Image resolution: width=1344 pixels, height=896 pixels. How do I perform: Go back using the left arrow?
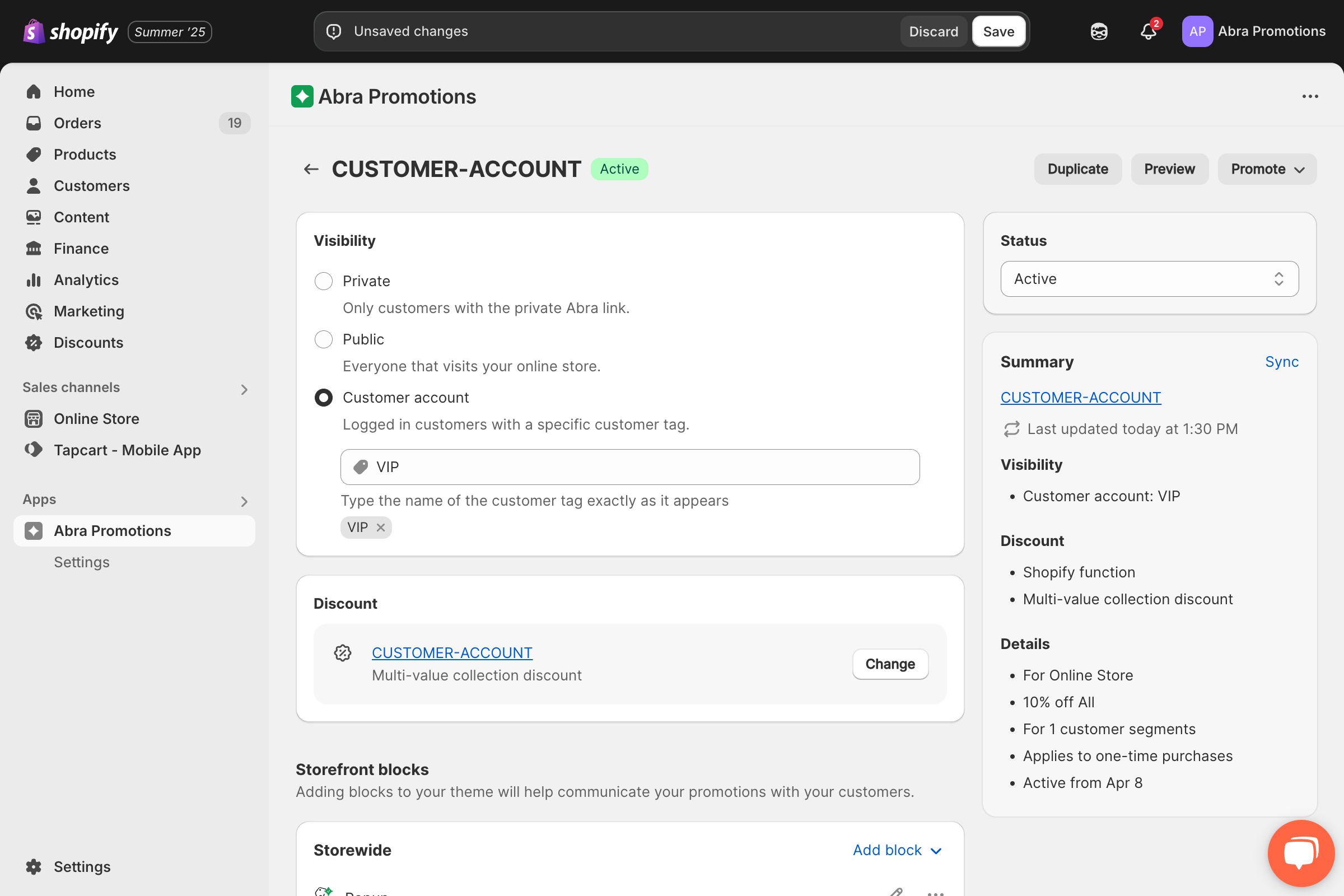pyautogui.click(x=311, y=169)
